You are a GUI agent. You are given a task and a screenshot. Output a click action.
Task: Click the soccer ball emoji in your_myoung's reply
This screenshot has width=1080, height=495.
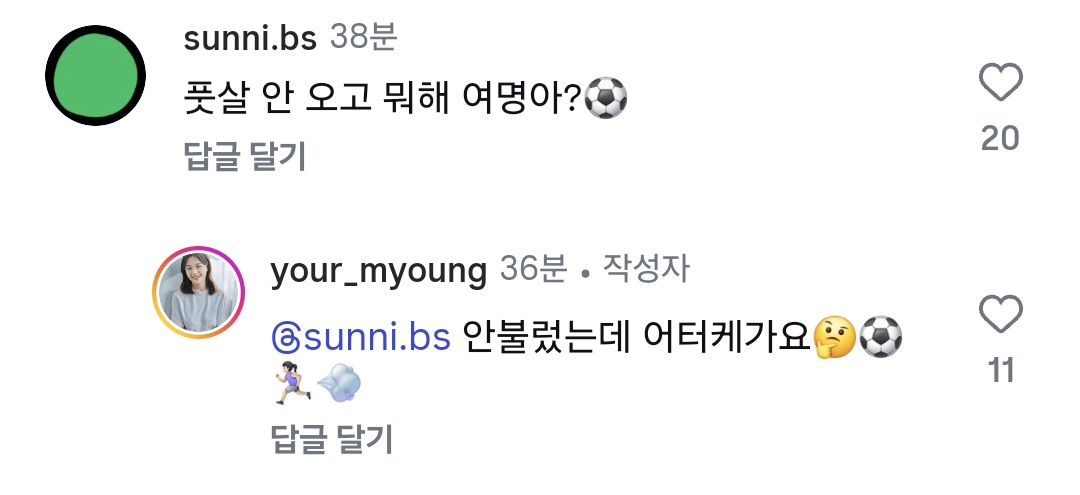(880, 338)
